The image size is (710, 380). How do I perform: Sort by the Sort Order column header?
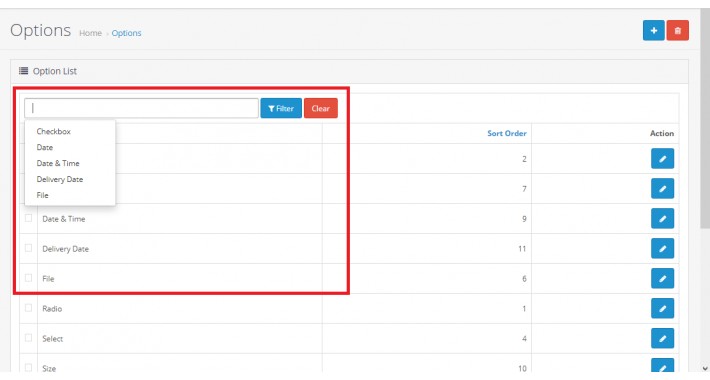pos(507,133)
